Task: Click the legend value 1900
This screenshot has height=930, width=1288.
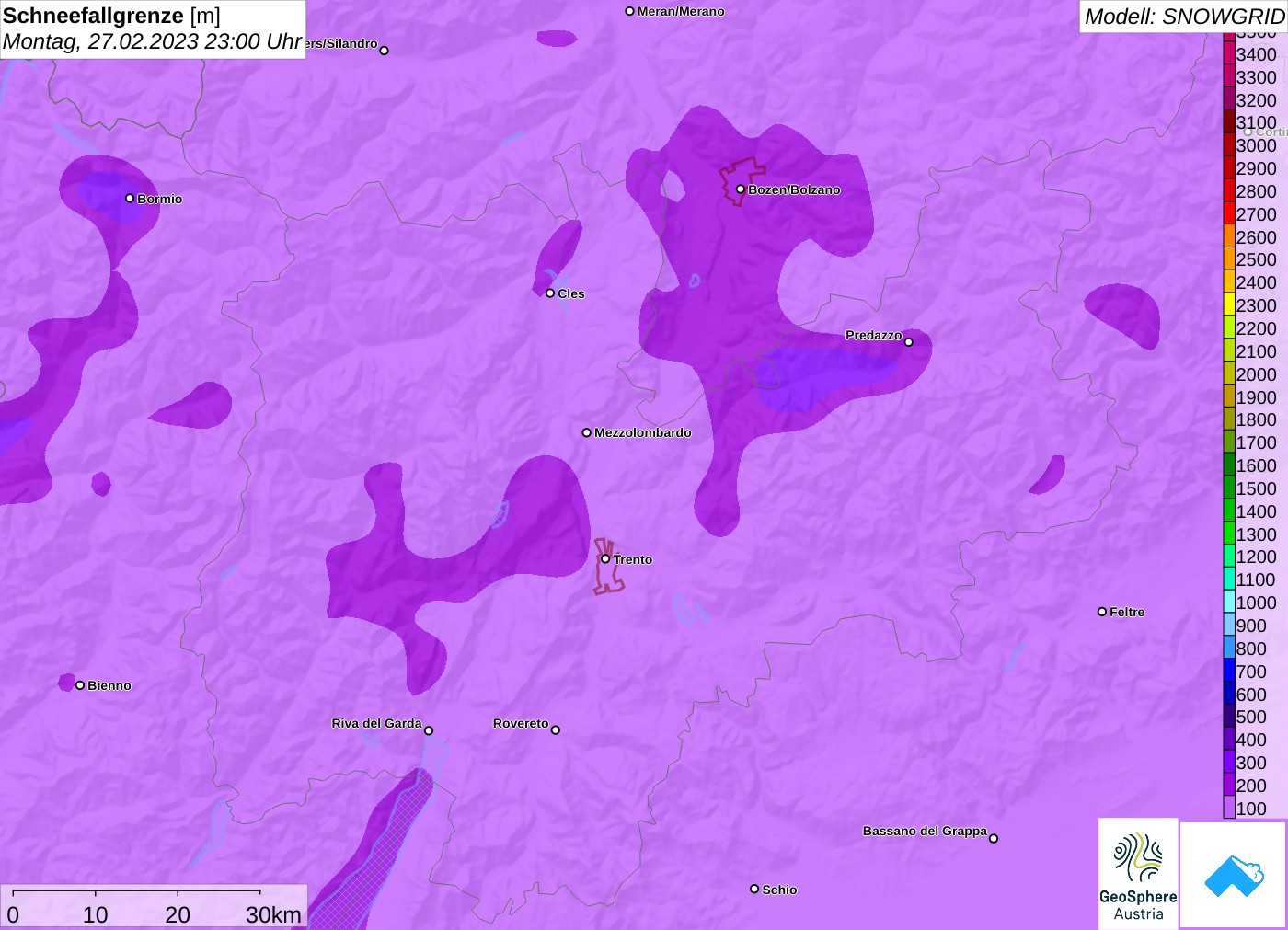Action: 1256,397
